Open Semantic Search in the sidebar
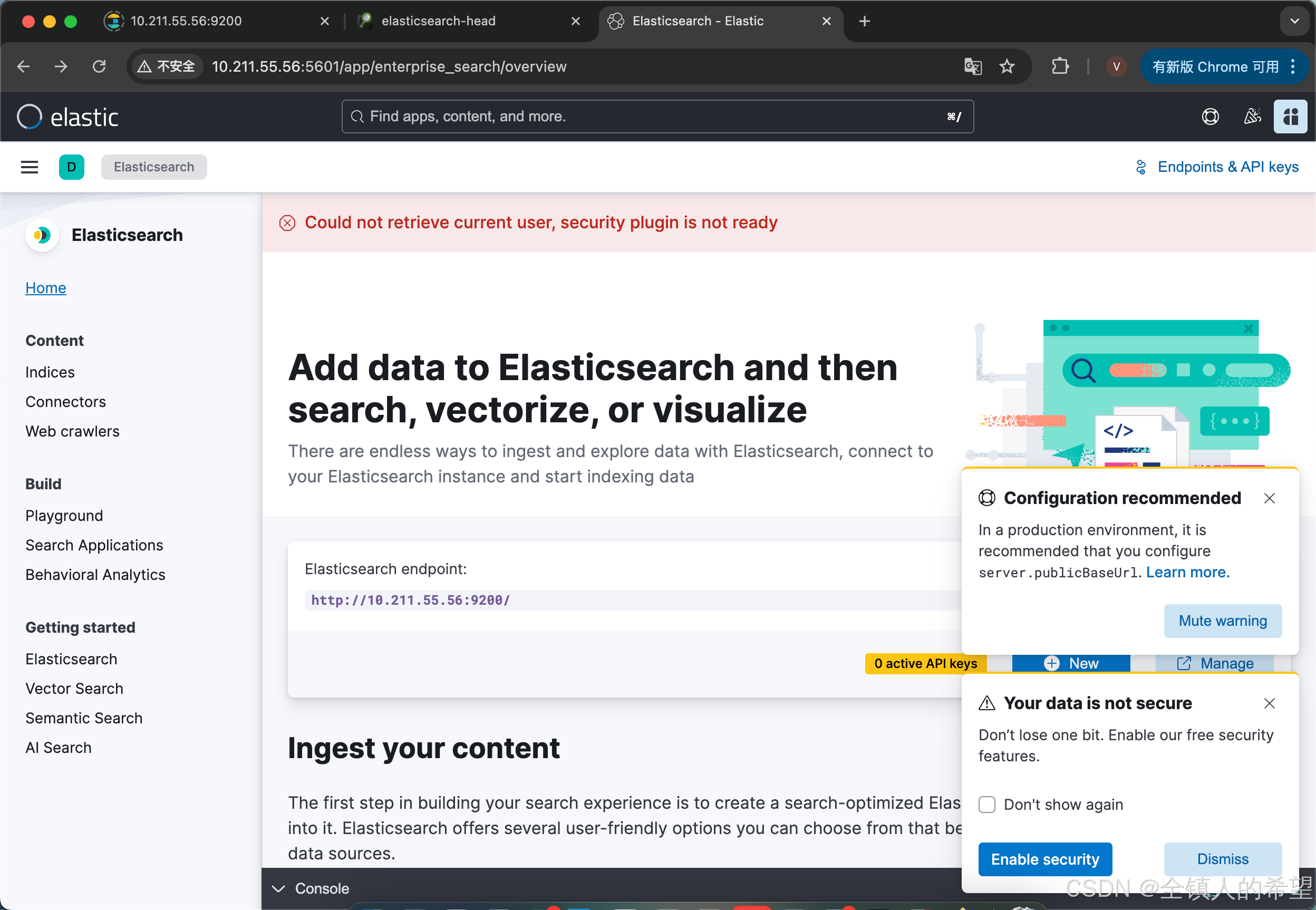1316x910 pixels. pyautogui.click(x=84, y=719)
